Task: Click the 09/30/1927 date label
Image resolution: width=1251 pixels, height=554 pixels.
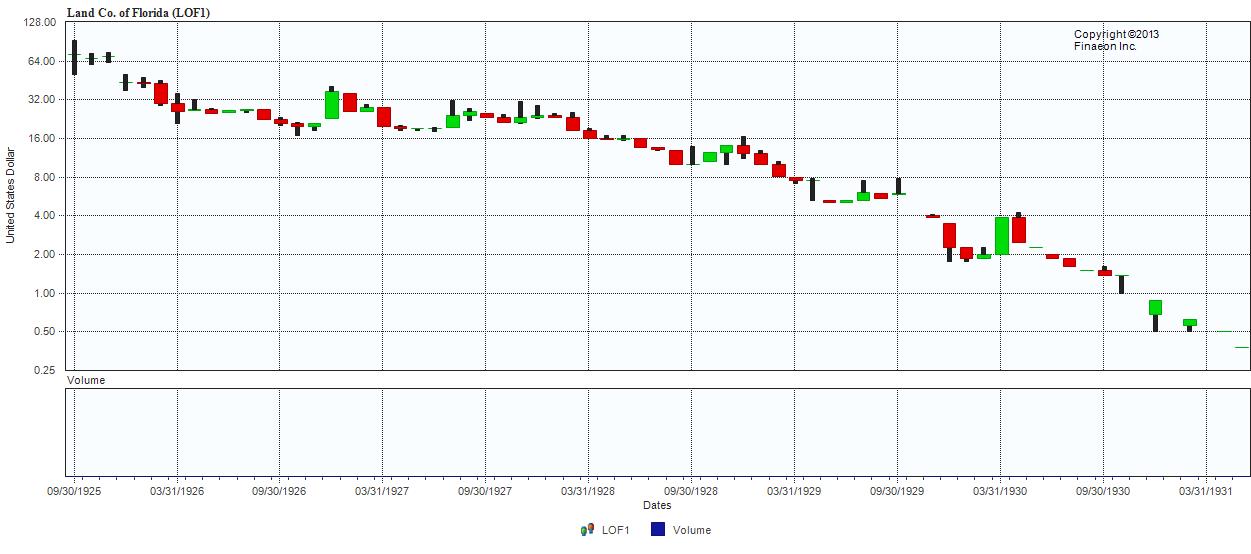Action: [485, 491]
